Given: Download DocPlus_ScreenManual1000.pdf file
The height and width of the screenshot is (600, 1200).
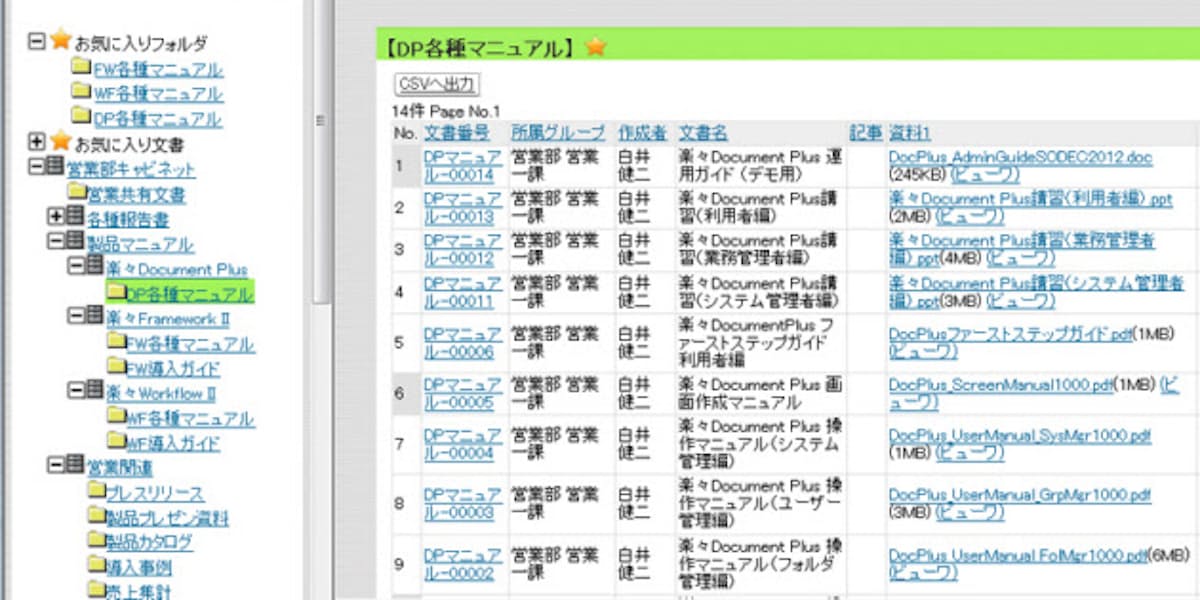Looking at the screenshot, I should click(1000, 385).
